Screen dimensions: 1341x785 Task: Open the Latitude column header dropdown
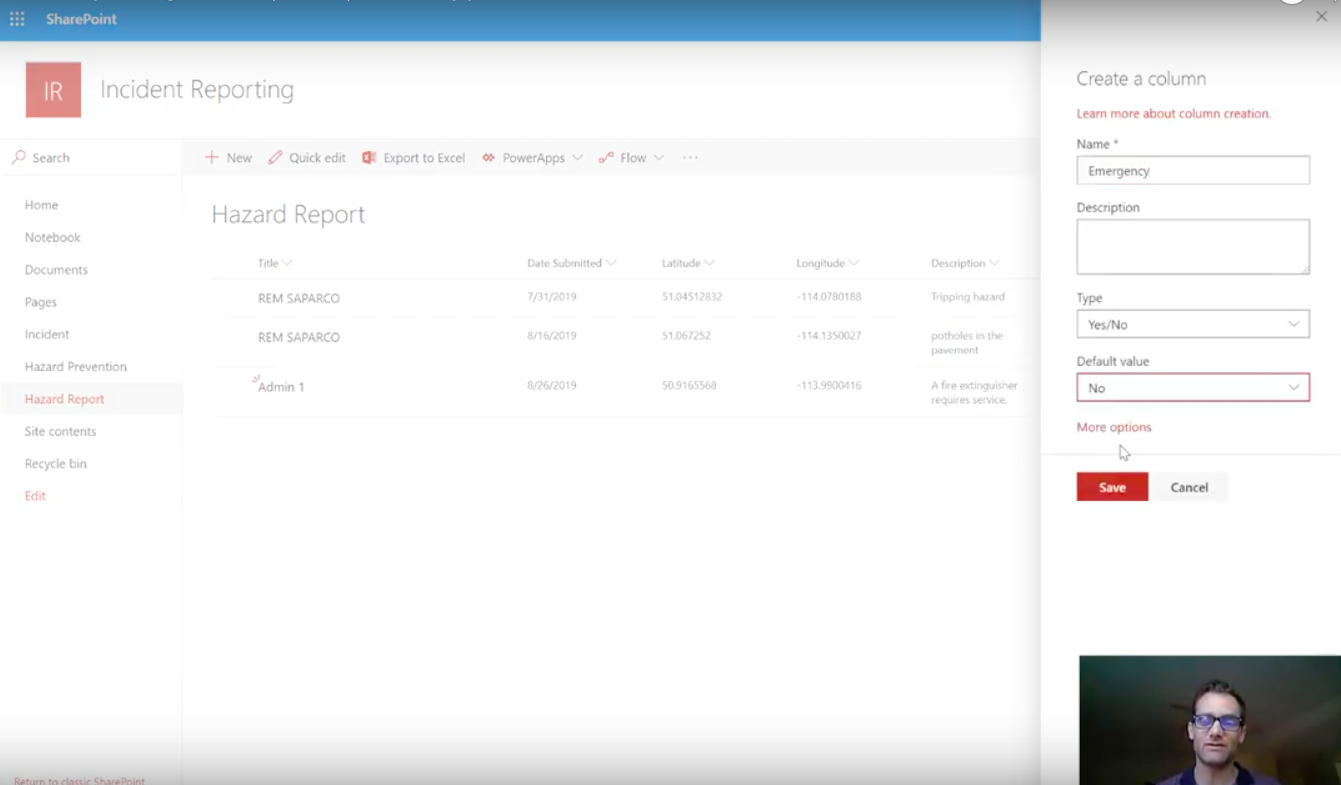click(x=709, y=263)
